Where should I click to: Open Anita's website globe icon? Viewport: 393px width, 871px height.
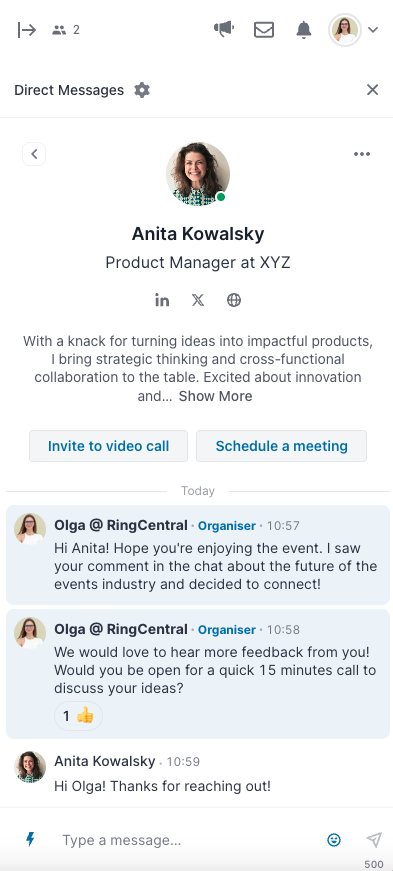(234, 301)
